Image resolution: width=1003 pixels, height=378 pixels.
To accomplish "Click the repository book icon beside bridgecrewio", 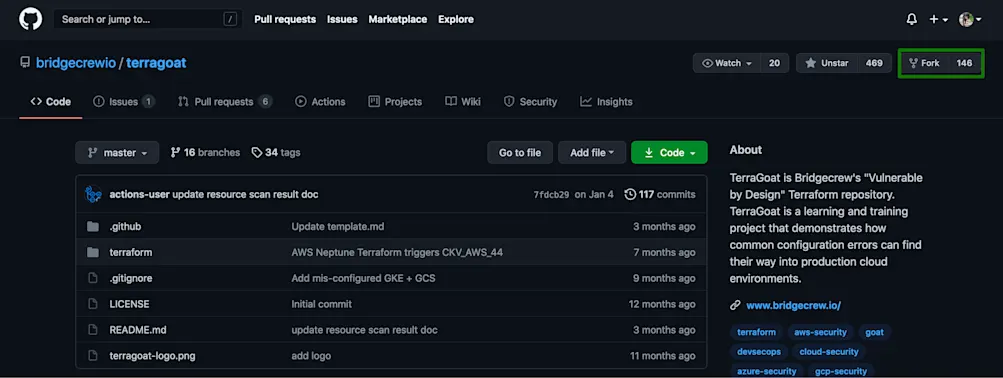I will pyautogui.click(x=25, y=63).
